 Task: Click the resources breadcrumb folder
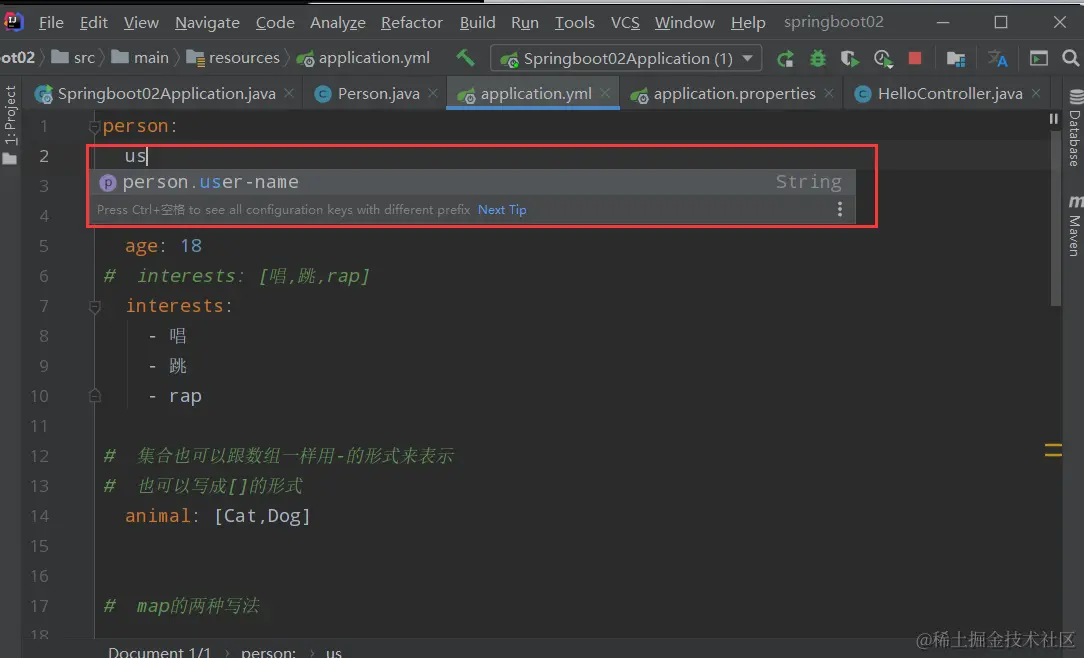[233, 58]
